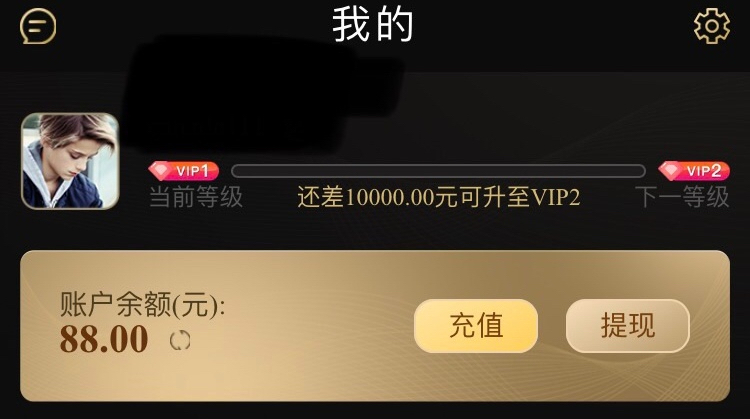750x419 pixels.
Task: Click the diamond gem inside VIP2 badge
Action: pyautogui.click(x=671, y=171)
